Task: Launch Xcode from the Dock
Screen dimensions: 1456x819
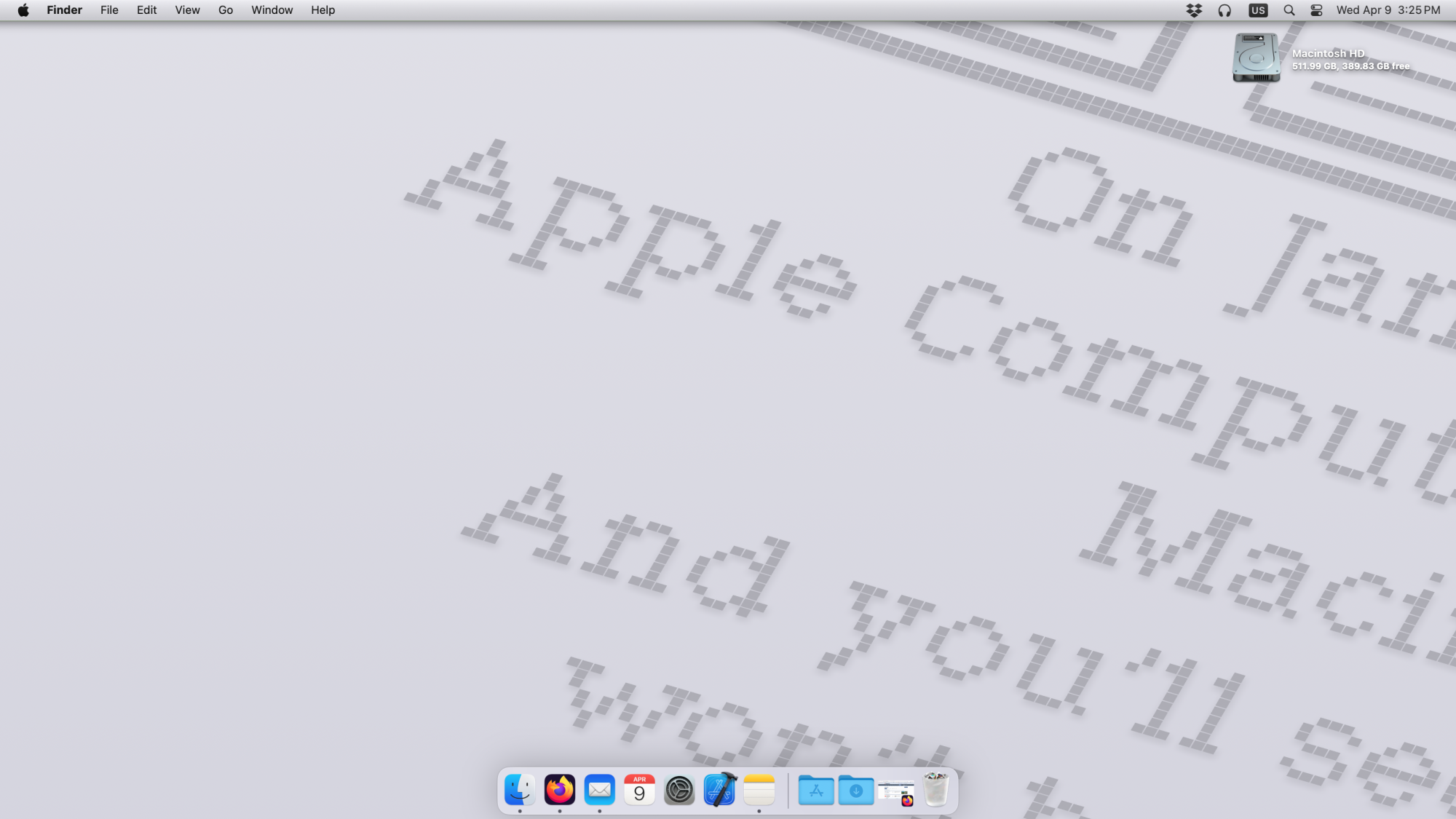Action: [719, 790]
